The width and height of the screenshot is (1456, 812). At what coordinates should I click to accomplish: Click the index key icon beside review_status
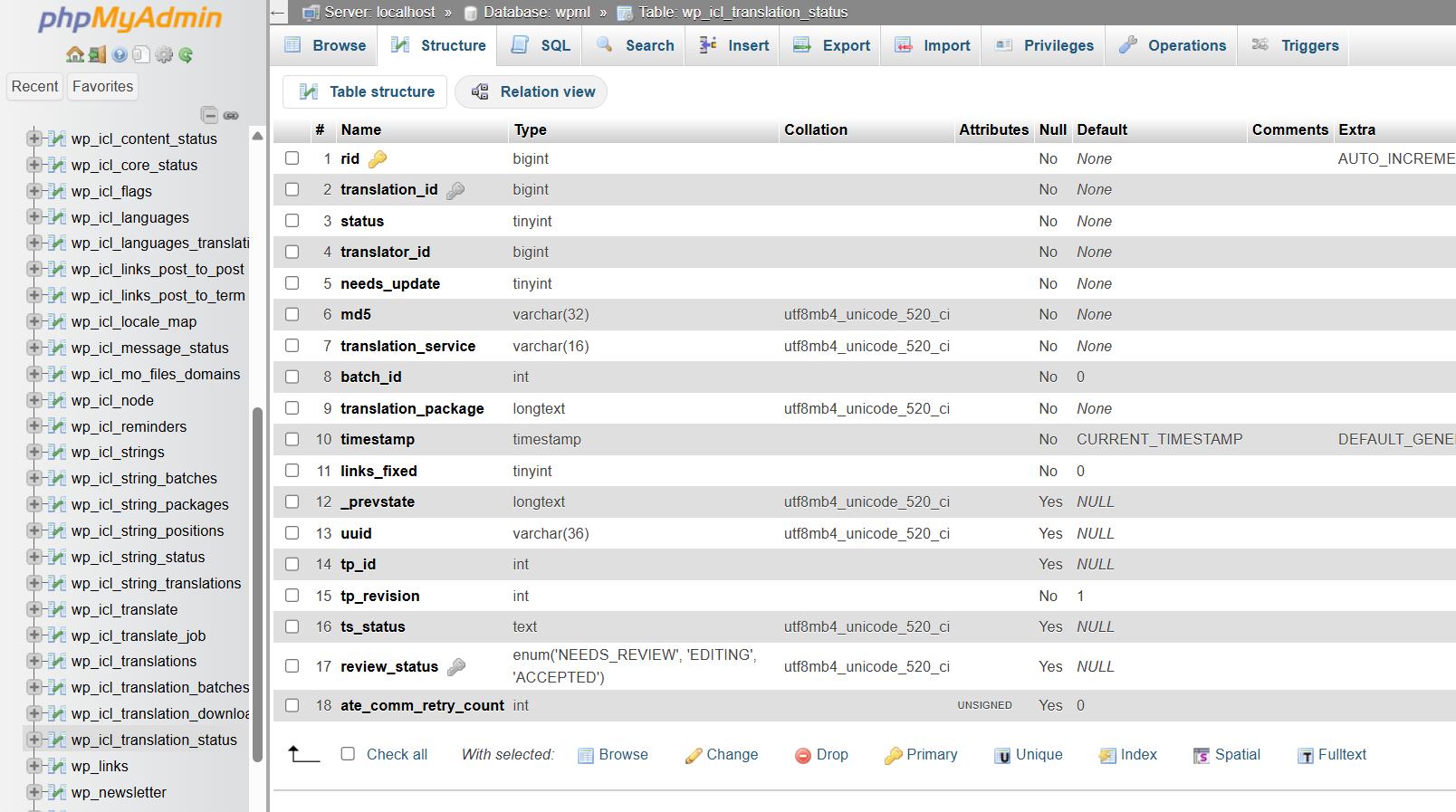(456, 667)
